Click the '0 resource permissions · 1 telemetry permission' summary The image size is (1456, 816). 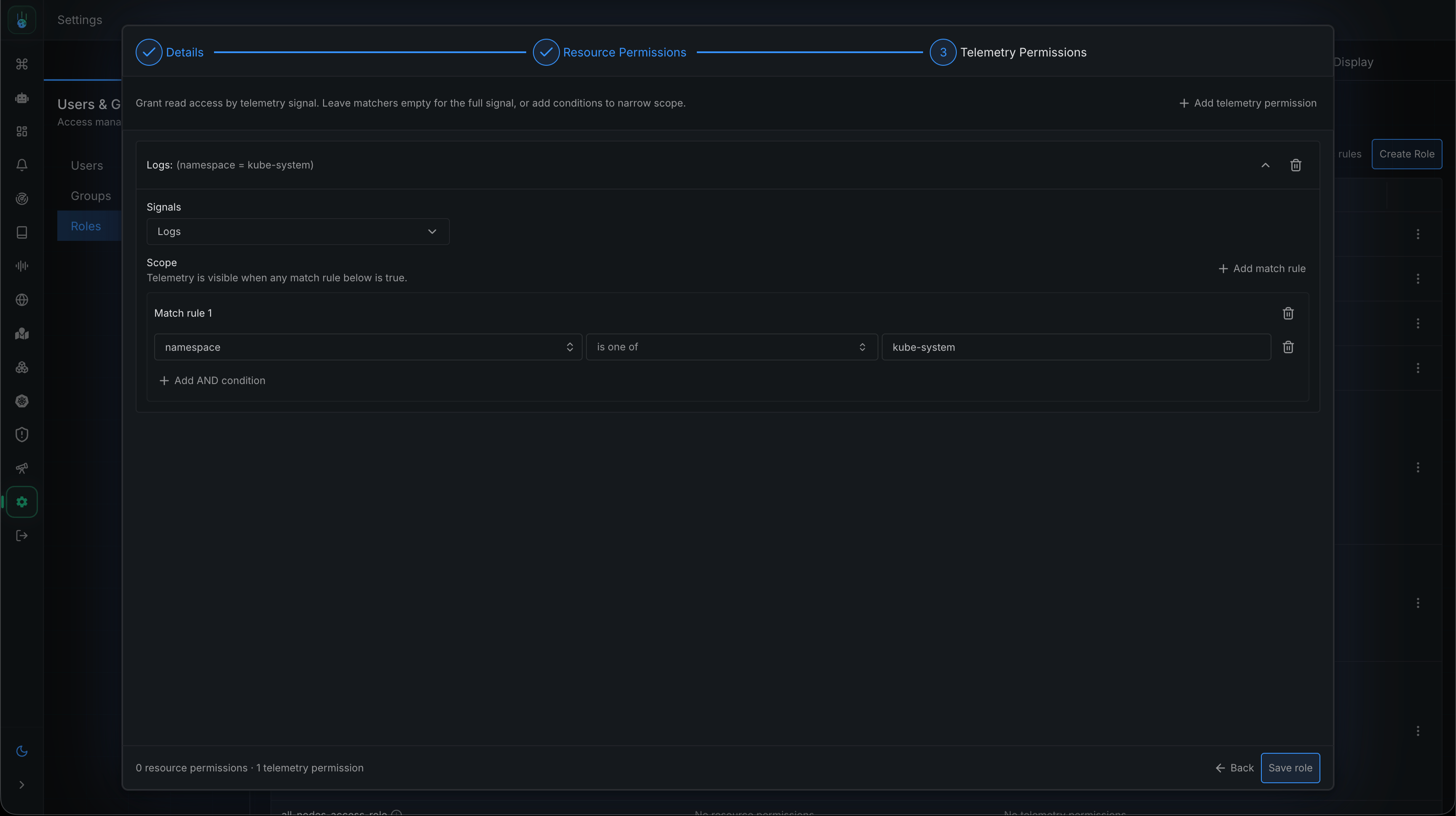pyautogui.click(x=249, y=768)
